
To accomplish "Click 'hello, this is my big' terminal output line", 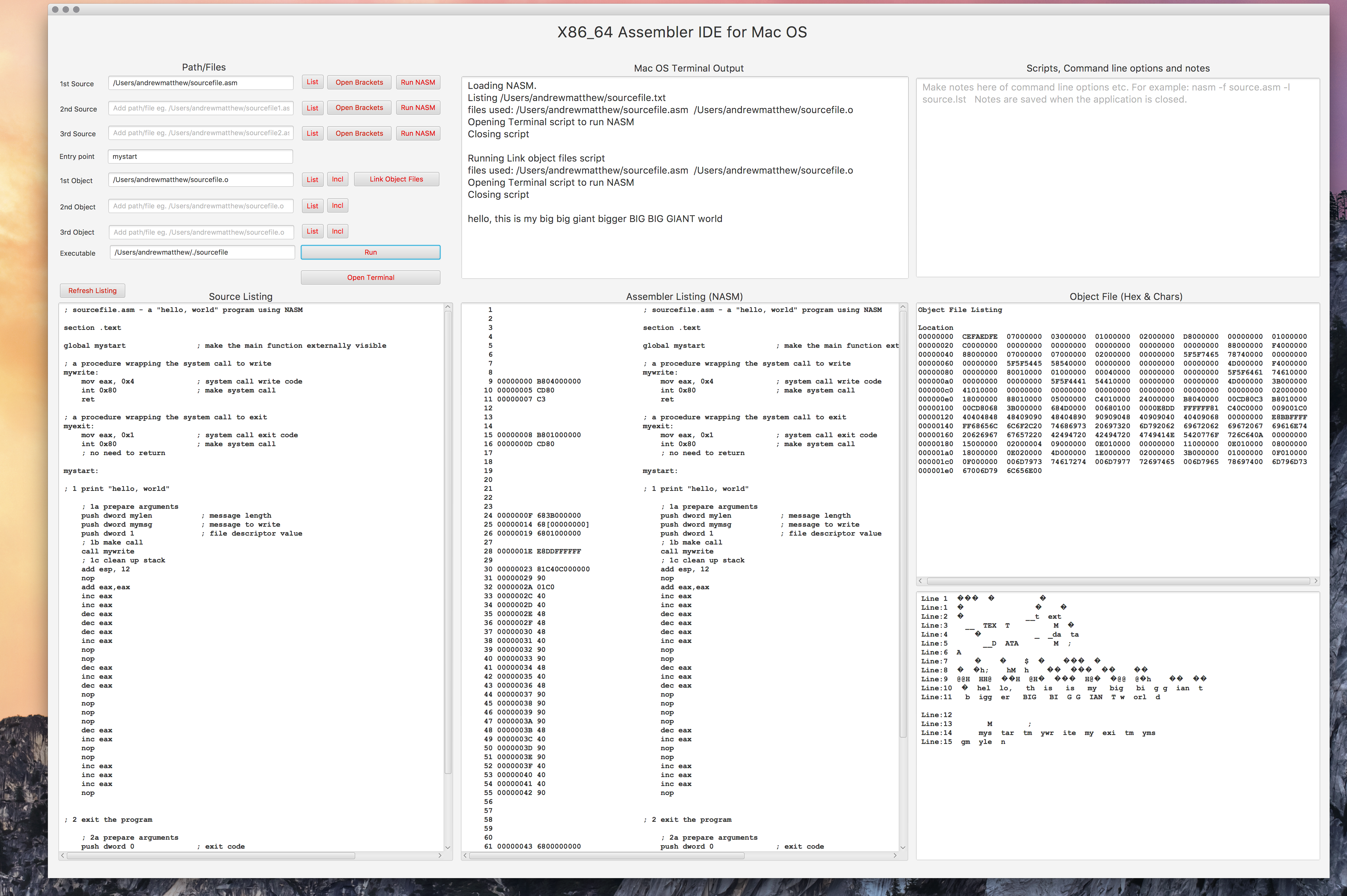I will pos(595,219).
